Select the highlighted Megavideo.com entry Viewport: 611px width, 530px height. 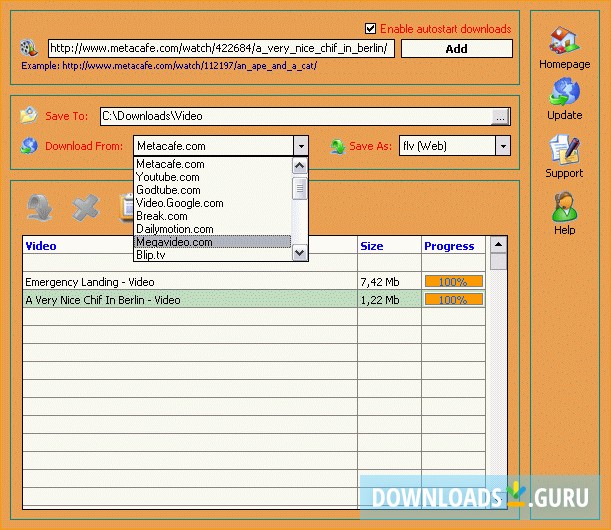pyautogui.click(x=213, y=242)
